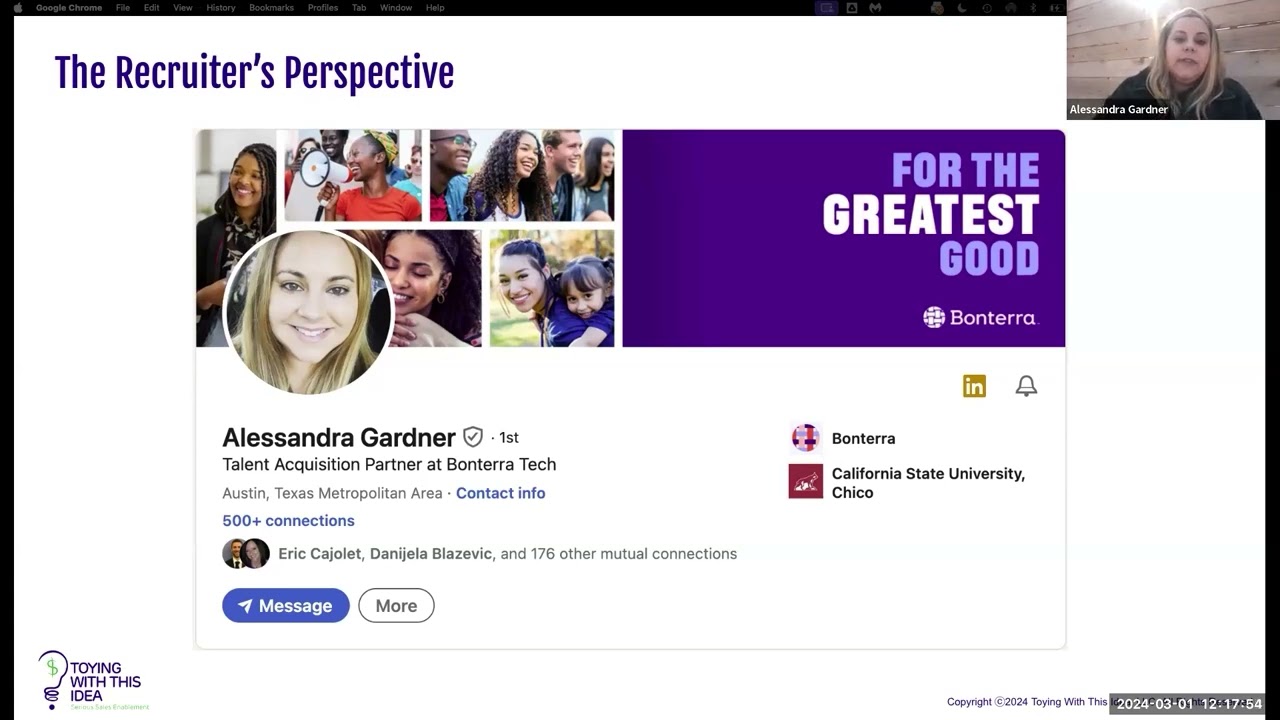Click the California State University logo icon

pos(805,481)
